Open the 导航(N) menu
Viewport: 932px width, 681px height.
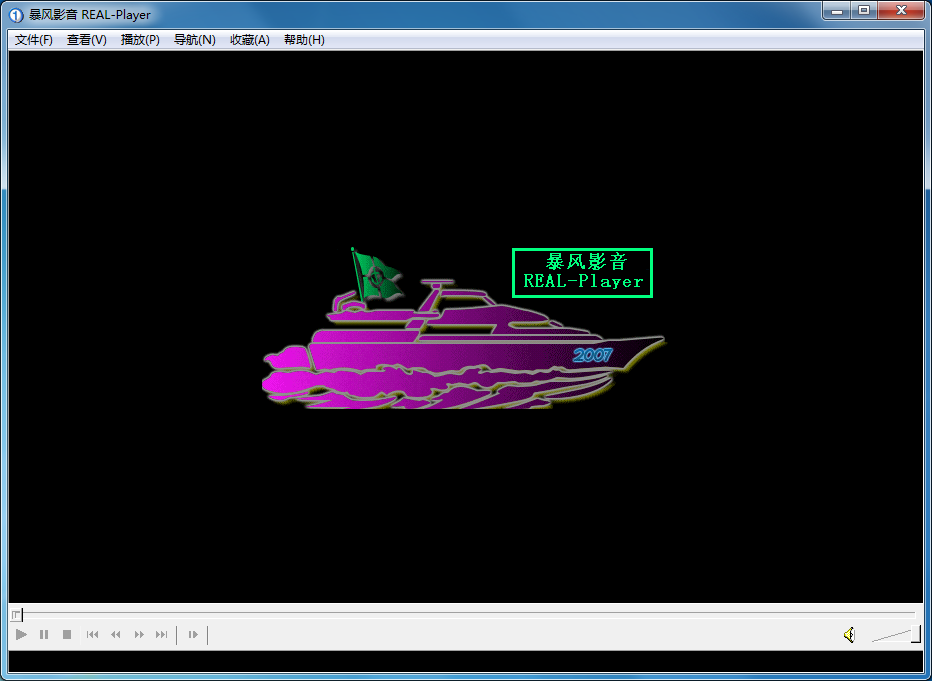194,40
